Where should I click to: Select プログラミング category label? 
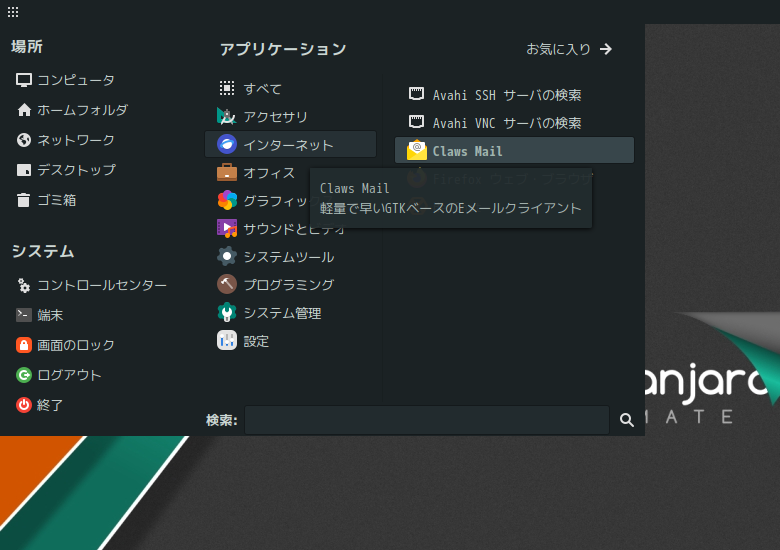[x=289, y=284]
